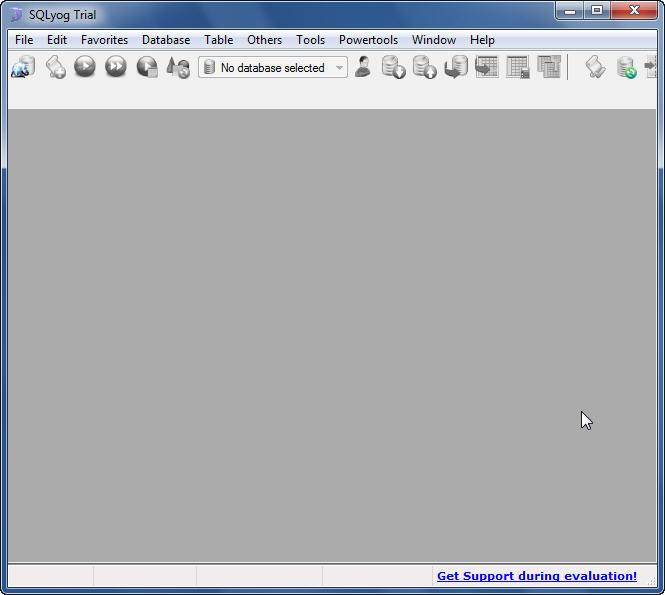Open the Database menu
Screen dimensions: 665x595
(x=166, y=40)
